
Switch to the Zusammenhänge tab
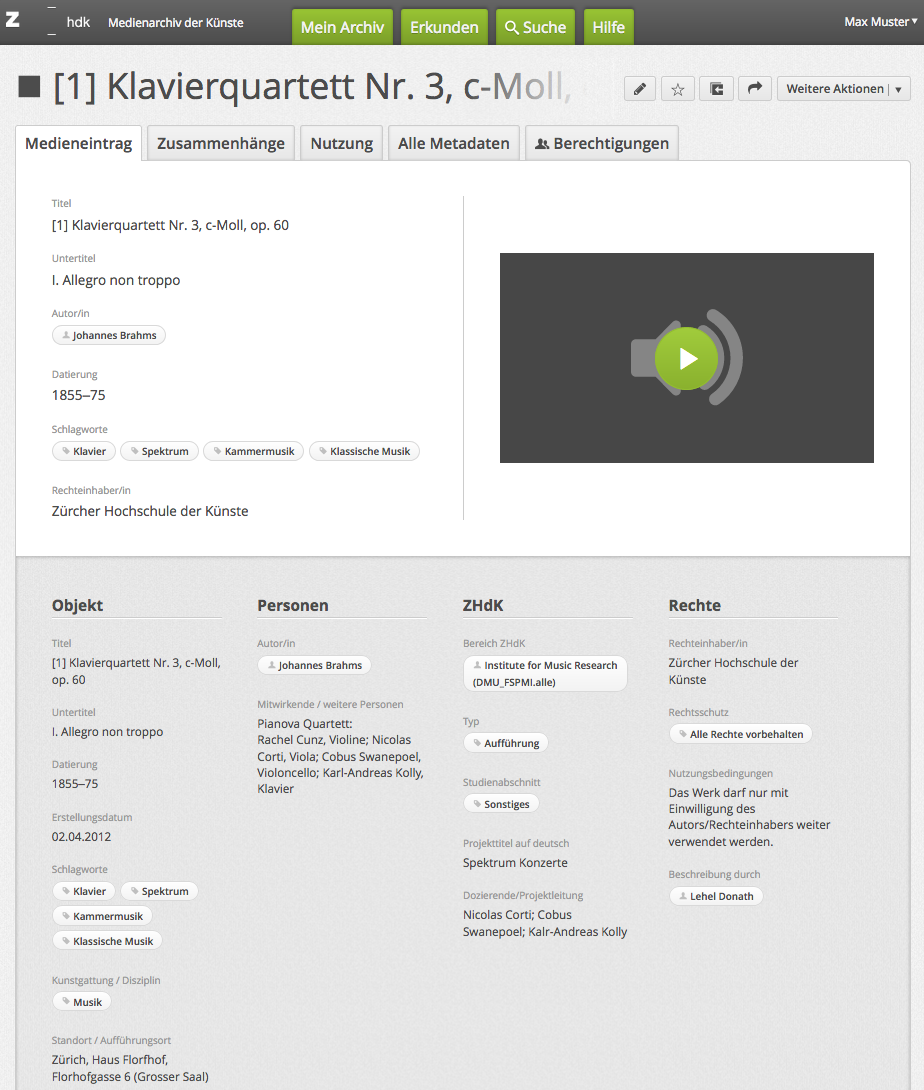tap(221, 143)
